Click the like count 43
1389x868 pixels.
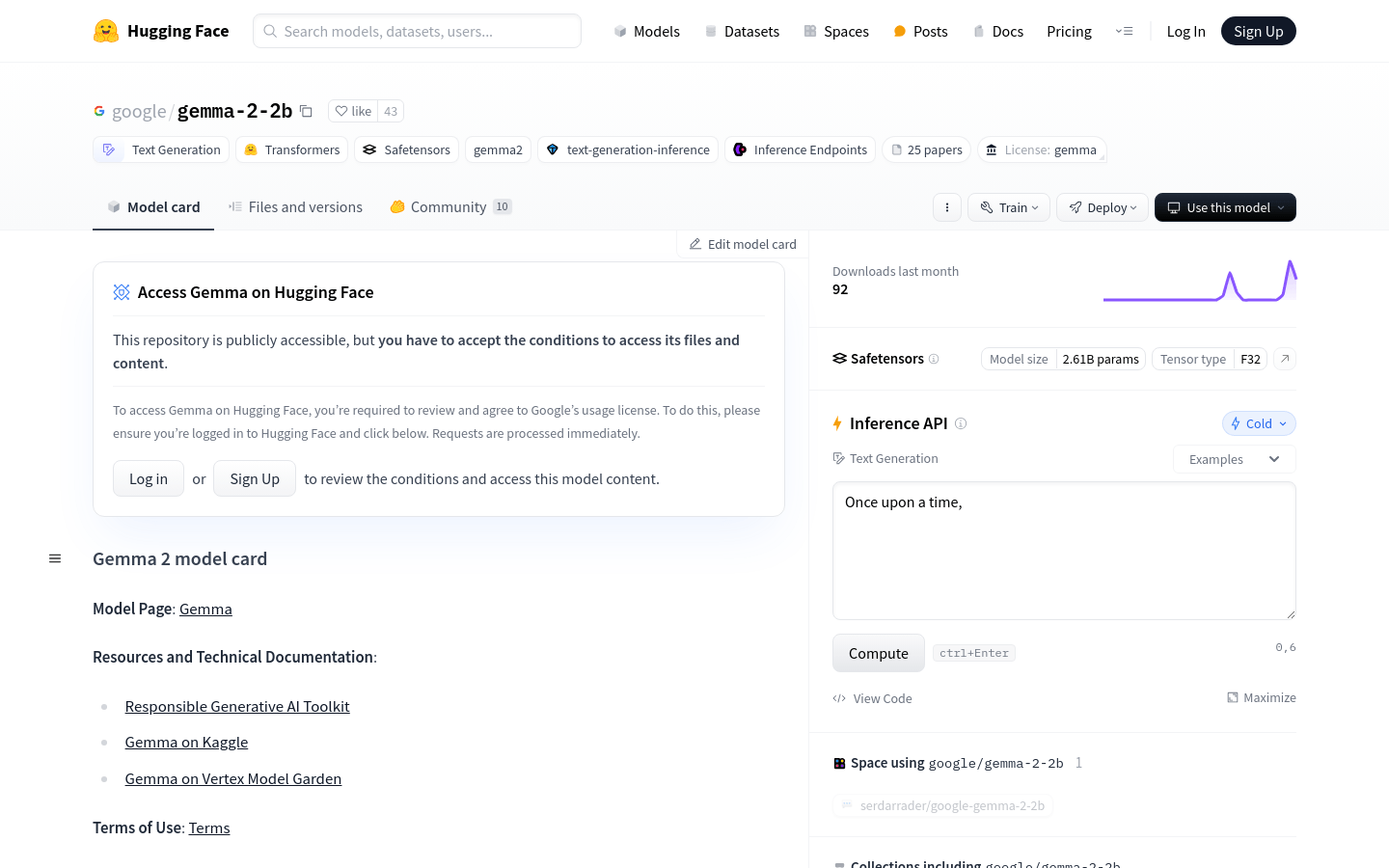(x=391, y=111)
